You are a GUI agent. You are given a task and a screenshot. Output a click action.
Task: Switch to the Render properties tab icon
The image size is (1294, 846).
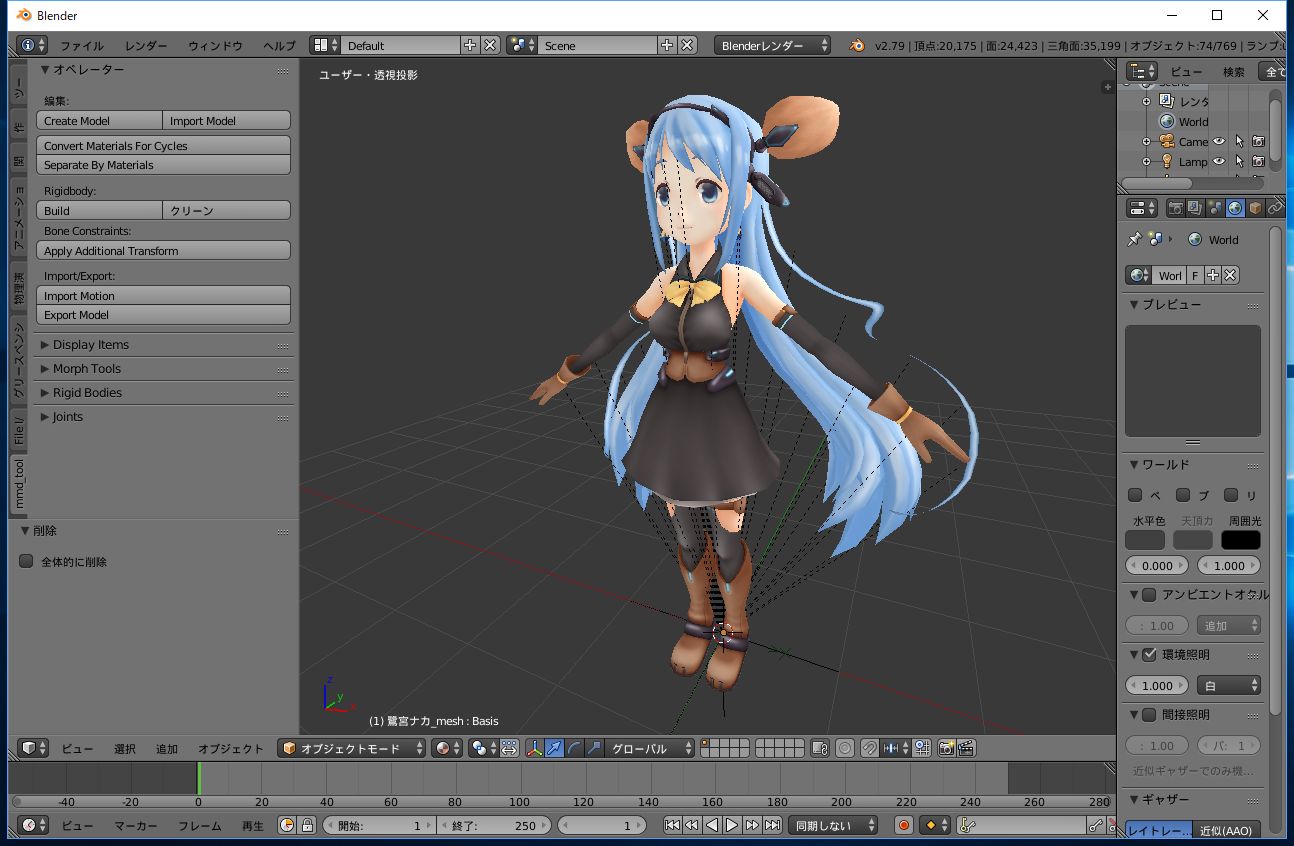click(x=1176, y=208)
